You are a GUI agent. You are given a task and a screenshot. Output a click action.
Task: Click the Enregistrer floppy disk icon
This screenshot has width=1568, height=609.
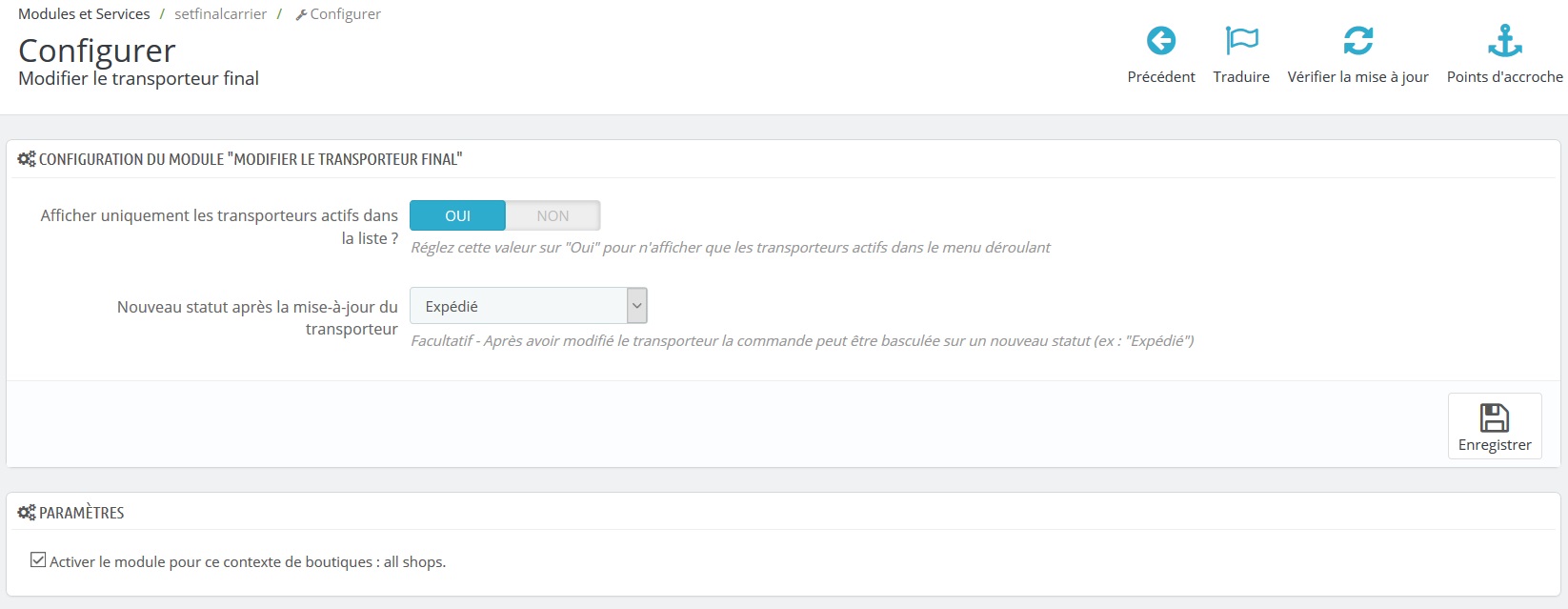(1494, 416)
